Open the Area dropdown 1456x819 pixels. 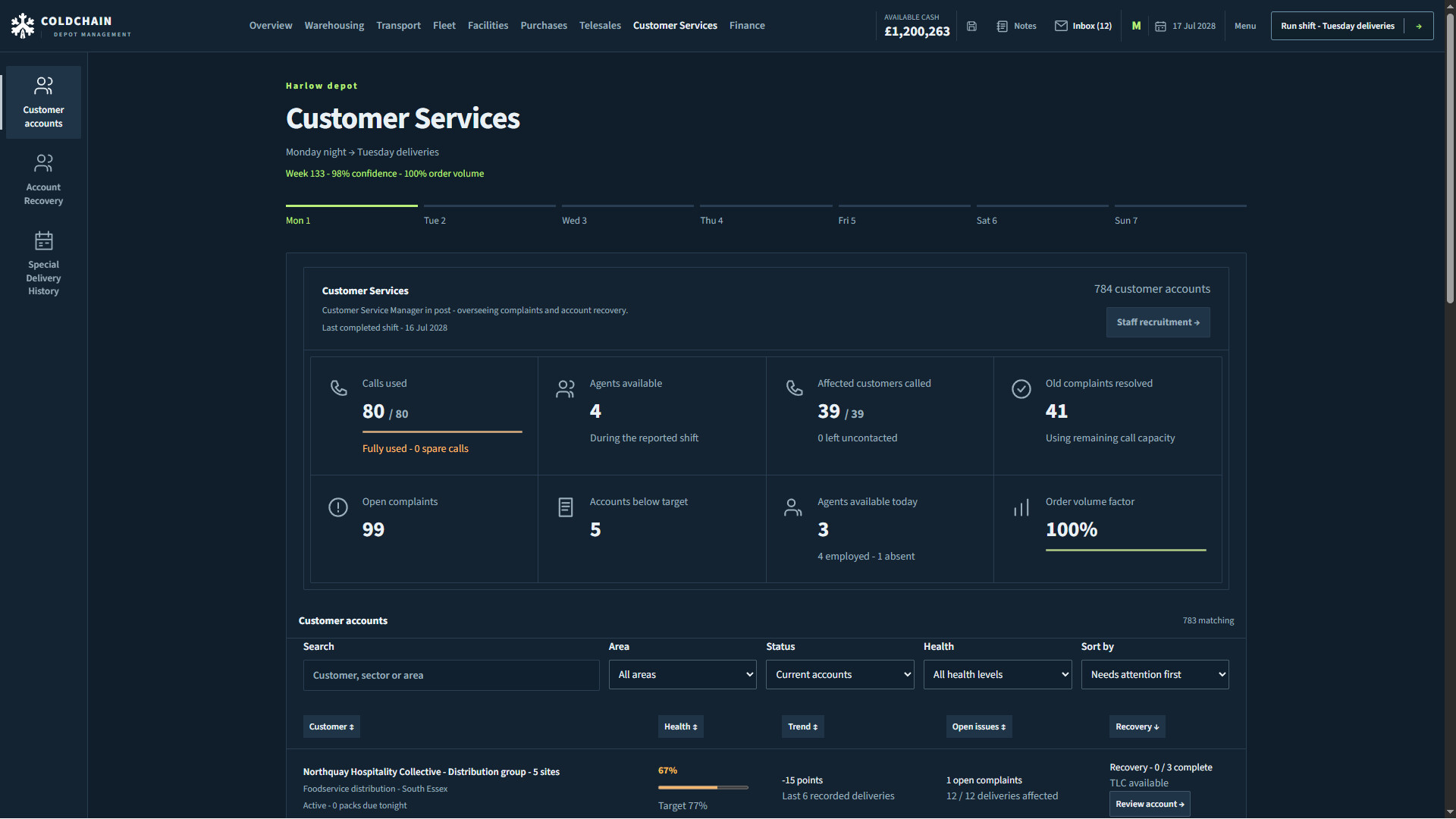pos(682,675)
